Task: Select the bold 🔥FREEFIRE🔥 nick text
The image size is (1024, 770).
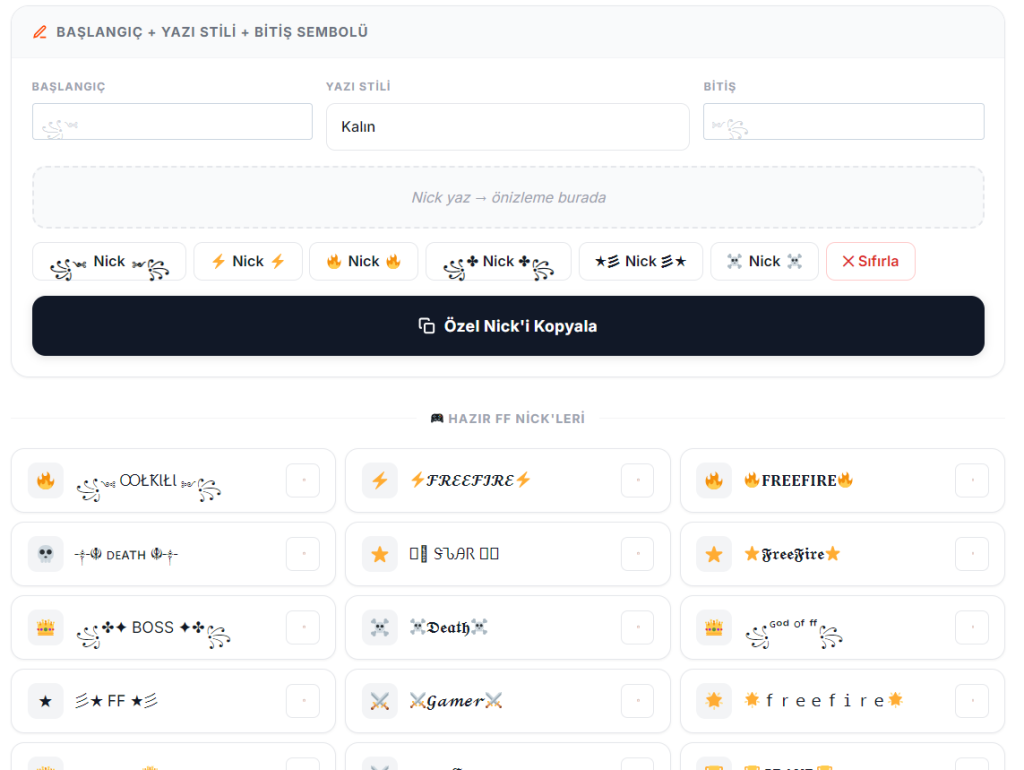Action: tap(799, 481)
